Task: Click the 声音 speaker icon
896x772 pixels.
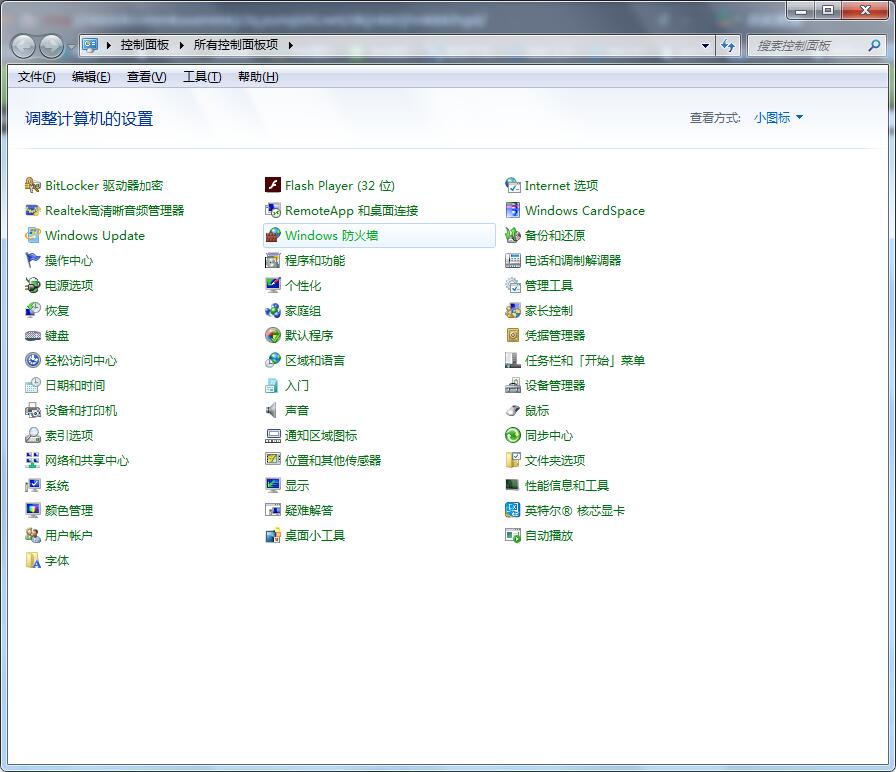Action: tap(273, 410)
